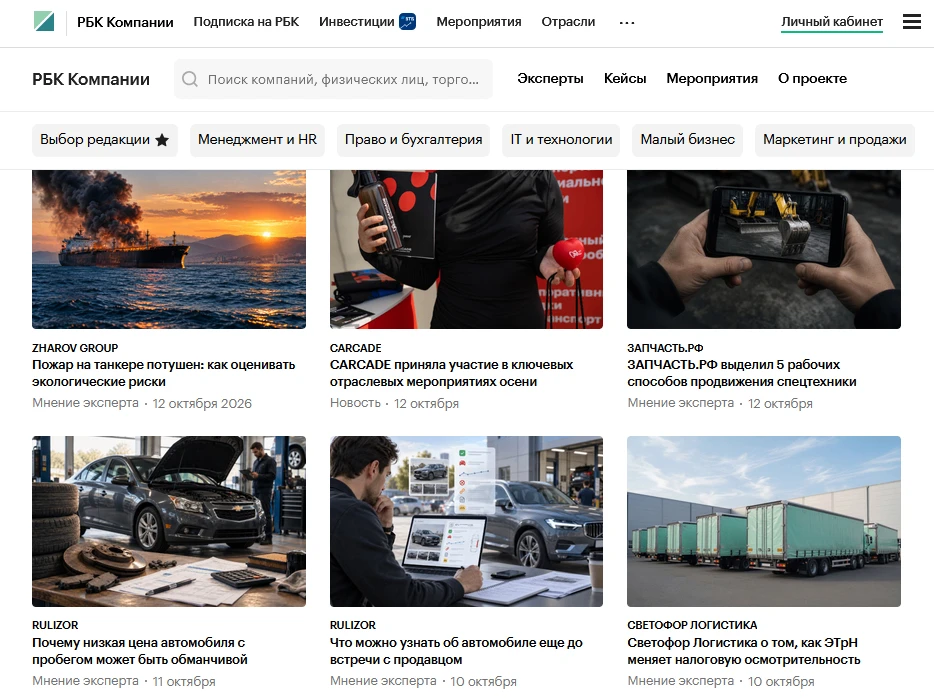934x700 pixels.
Task: Read article about ЗАПЧАСТЬ.РФ спецтехники promotion
Action: [742, 373]
